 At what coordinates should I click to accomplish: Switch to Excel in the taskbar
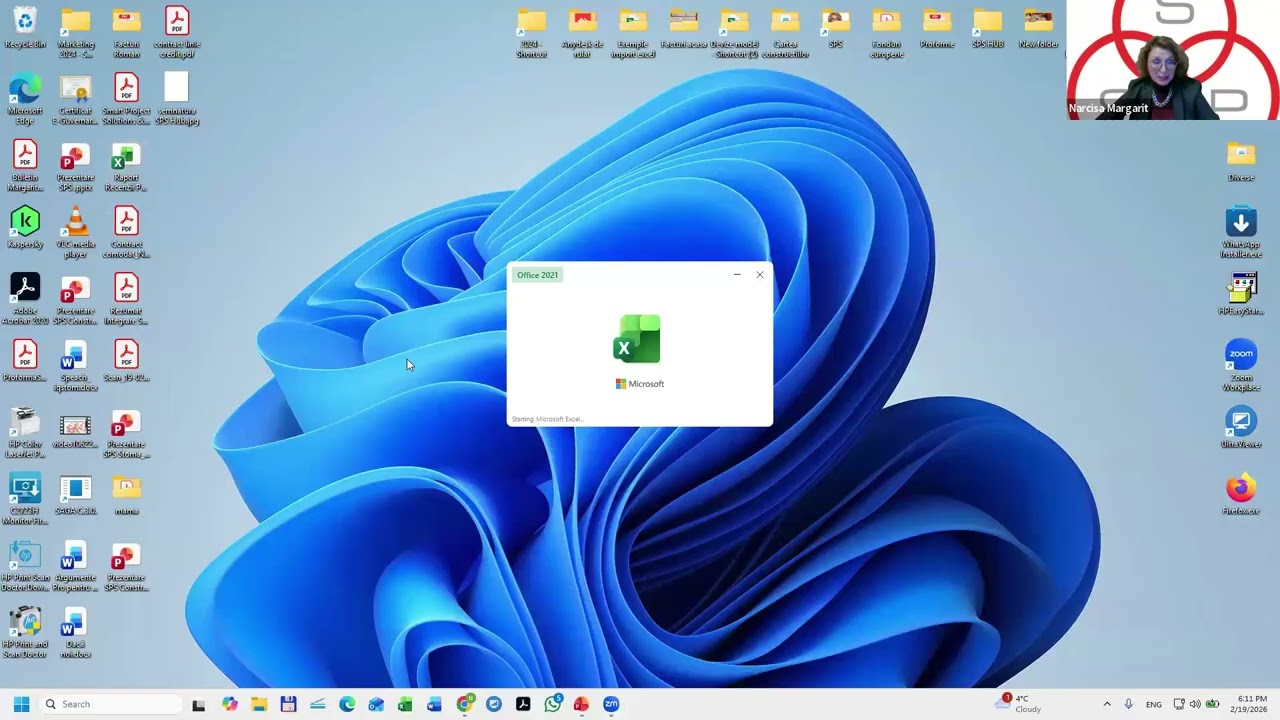pos(405,704)
